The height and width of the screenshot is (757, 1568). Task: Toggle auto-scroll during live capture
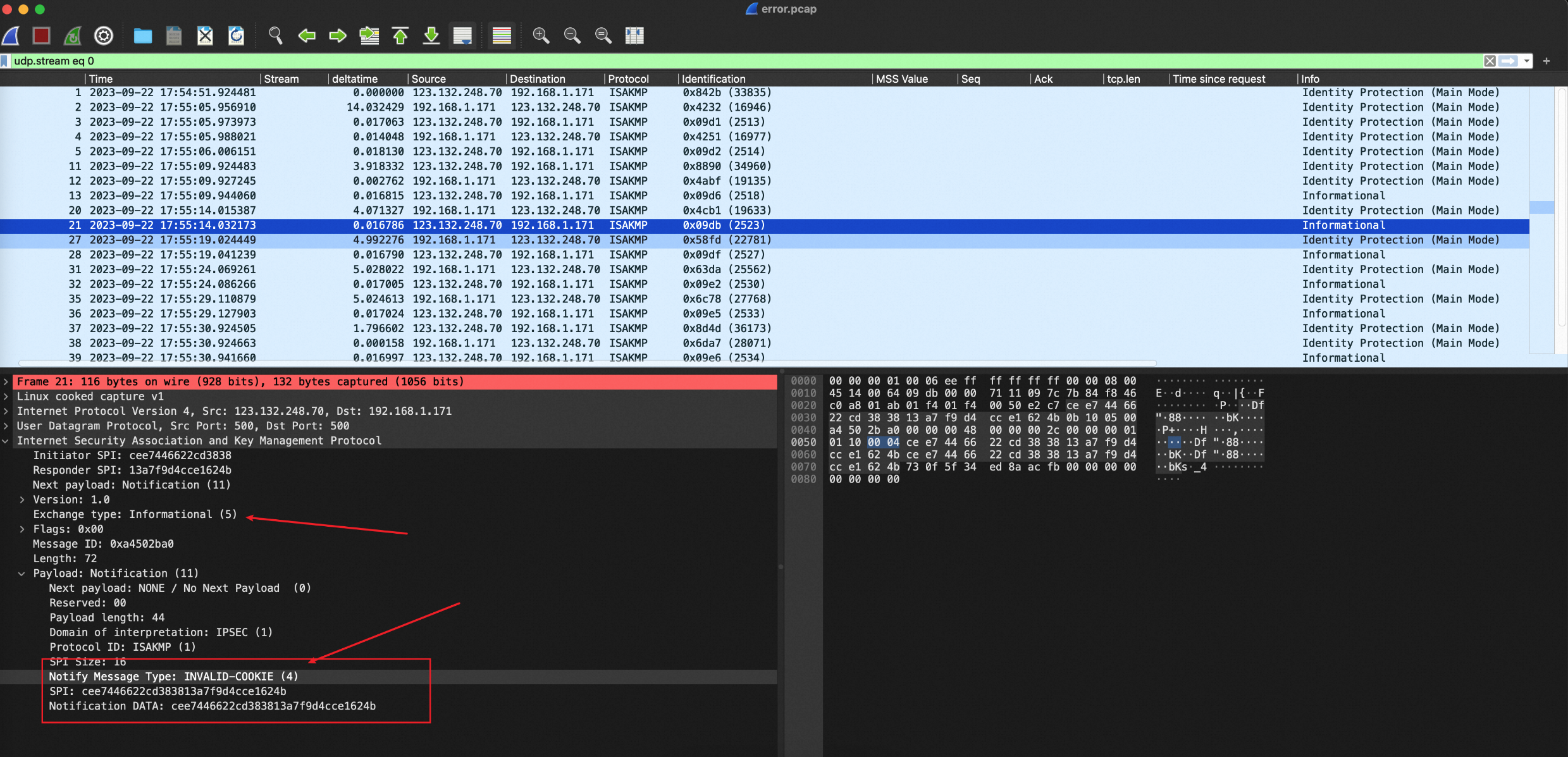(x=462, y=35)
